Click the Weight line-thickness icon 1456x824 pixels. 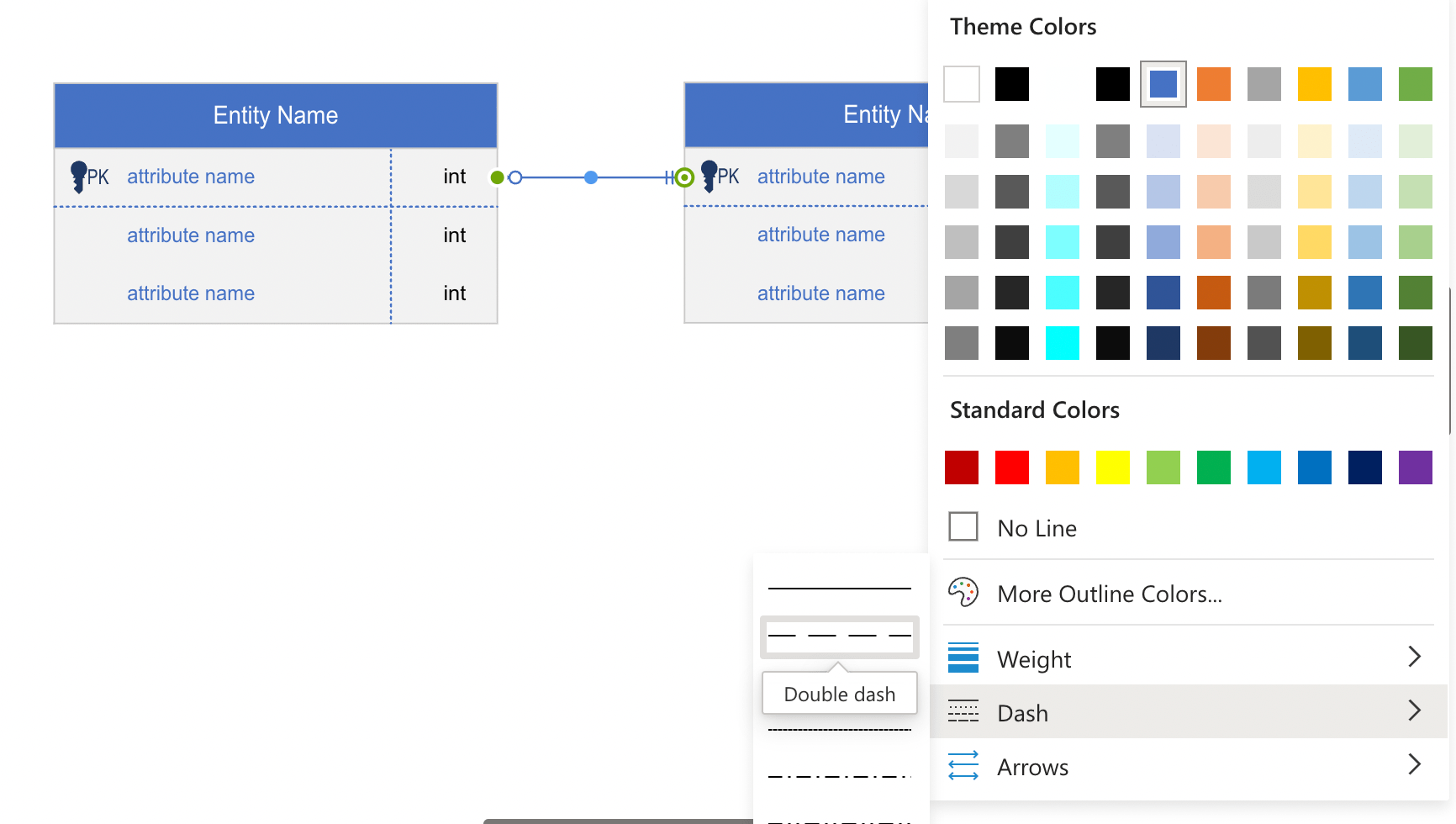964,658
